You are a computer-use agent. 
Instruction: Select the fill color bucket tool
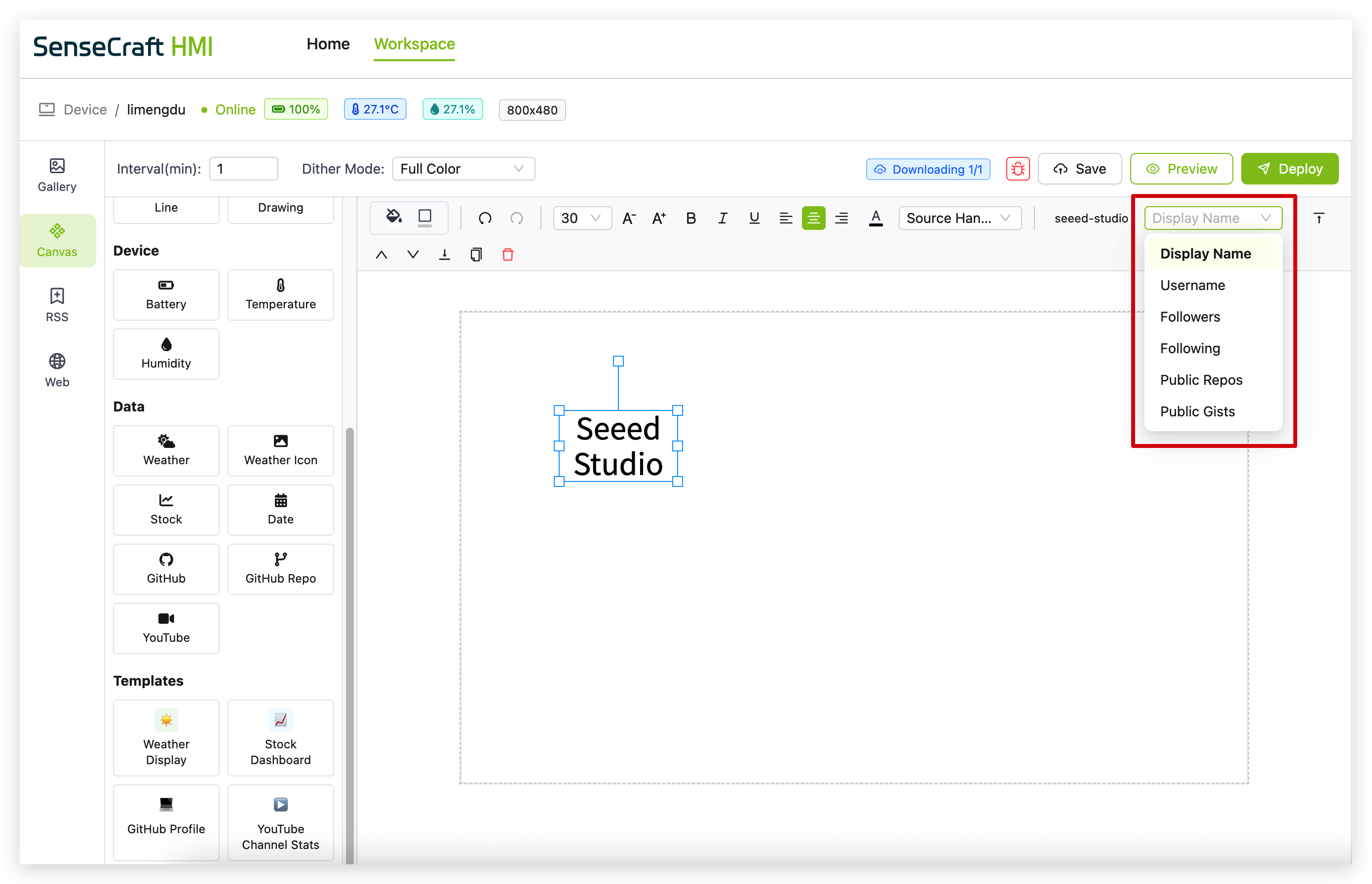coord(393,217)
